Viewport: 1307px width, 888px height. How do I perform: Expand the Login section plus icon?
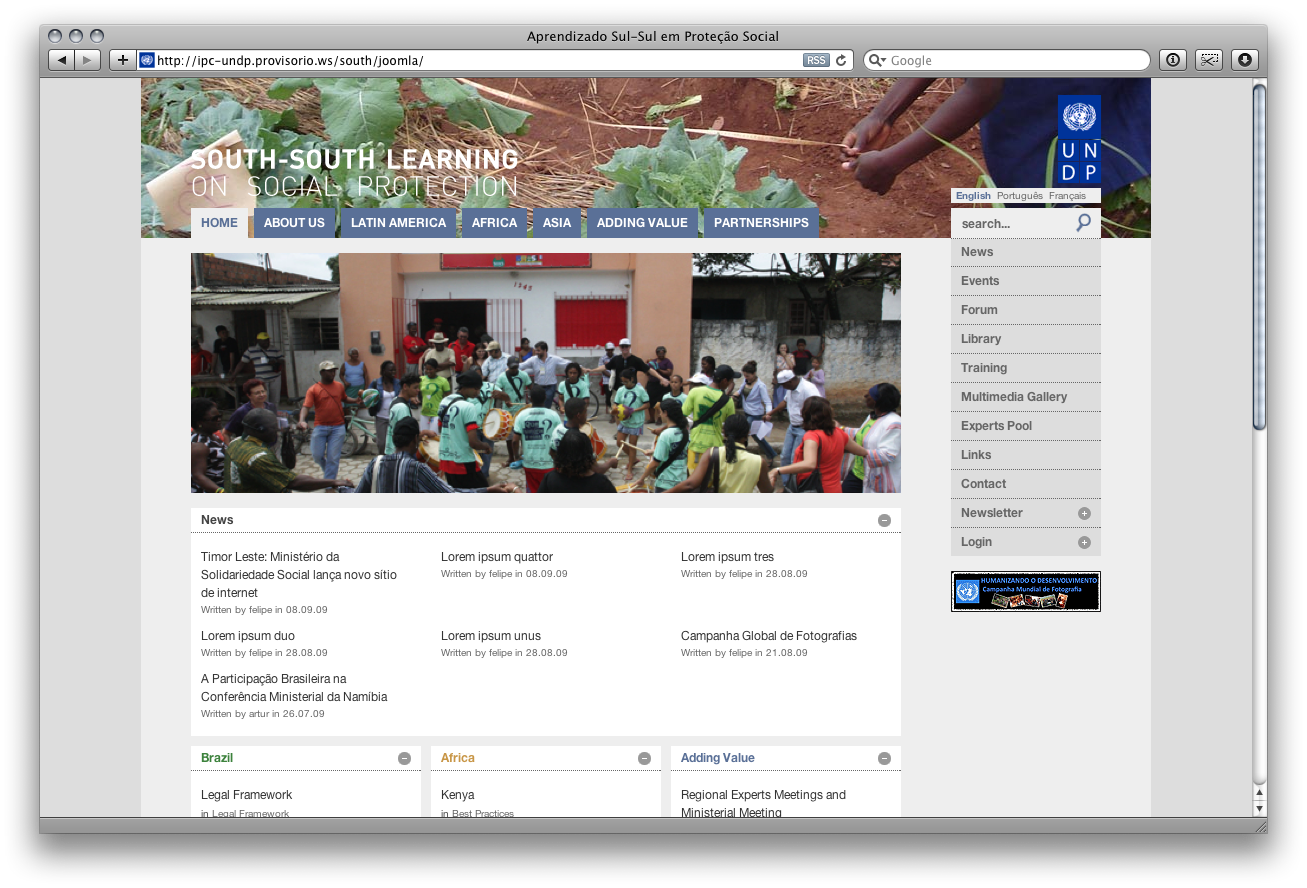click(x=1084, y=542)
